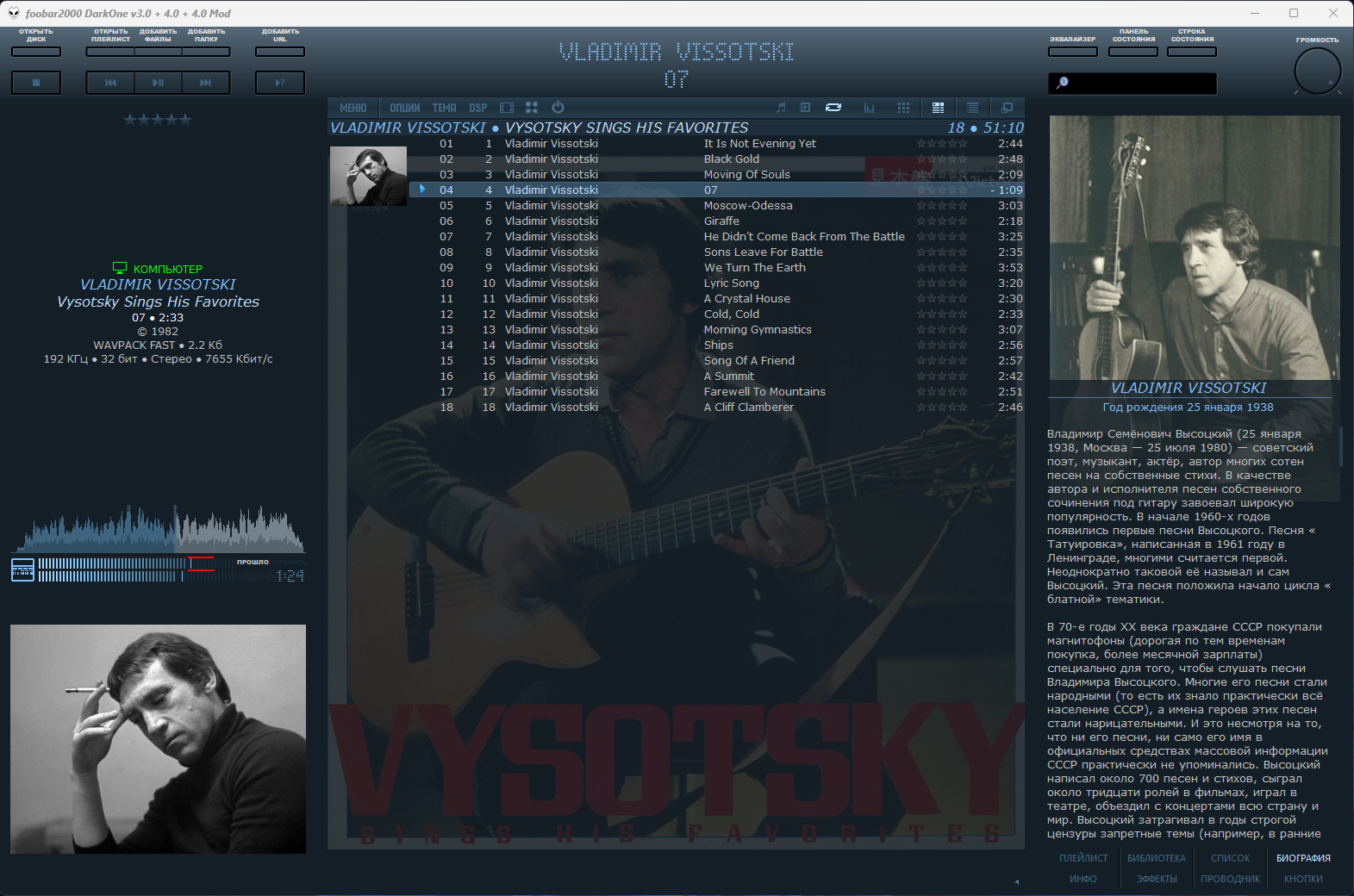This screenshot has height=896, width=1354.
Task: Click the Добавить папку button
Action: pos(206,52)
